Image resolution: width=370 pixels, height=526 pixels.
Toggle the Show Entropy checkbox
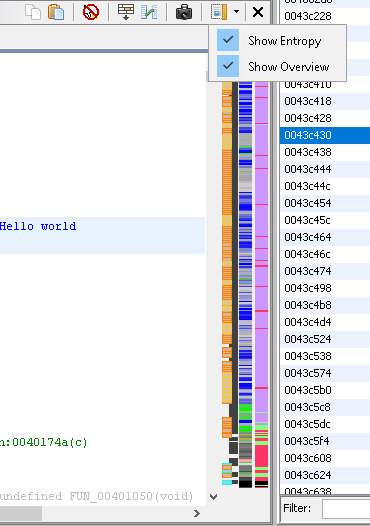tap(228, 40)
